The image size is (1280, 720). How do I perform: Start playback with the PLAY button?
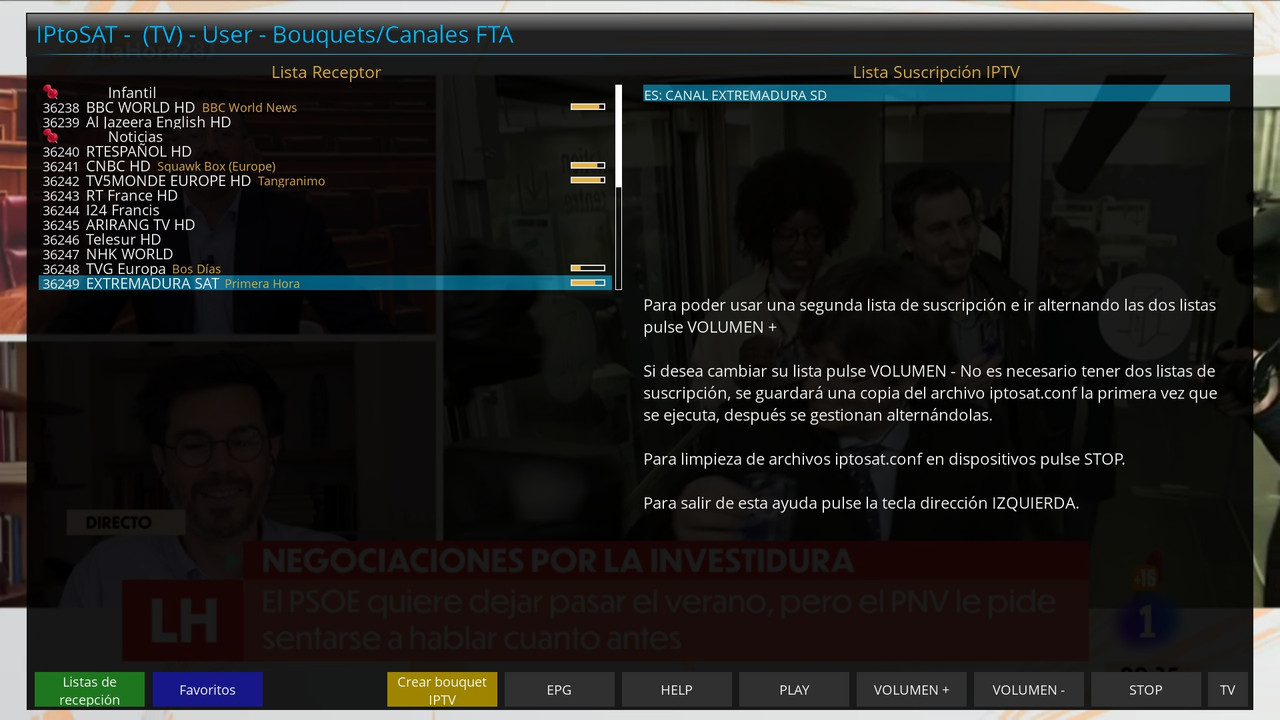pos(794,690)
